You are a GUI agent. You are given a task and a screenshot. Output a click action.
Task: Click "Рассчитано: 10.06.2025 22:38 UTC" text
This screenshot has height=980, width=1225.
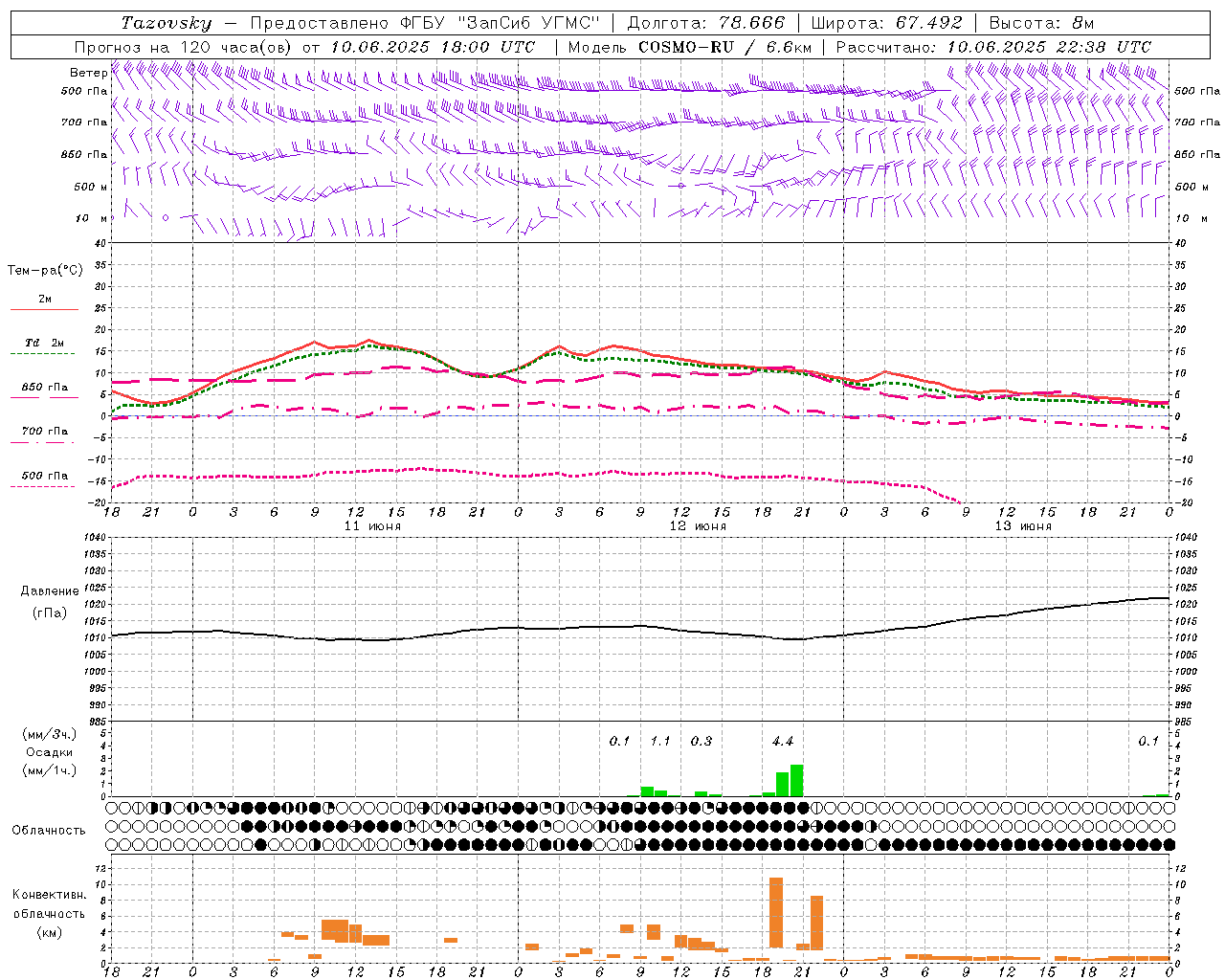(993, 47)
